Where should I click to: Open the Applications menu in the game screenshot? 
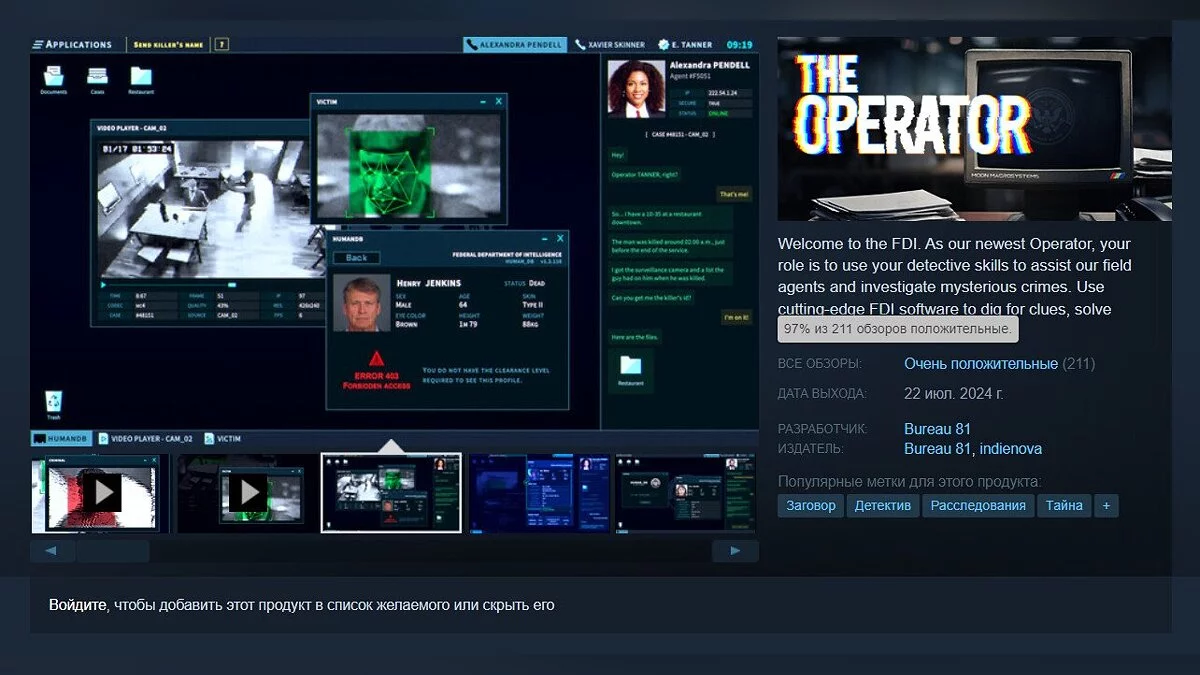pyautogui.click(x=73, y=45)
